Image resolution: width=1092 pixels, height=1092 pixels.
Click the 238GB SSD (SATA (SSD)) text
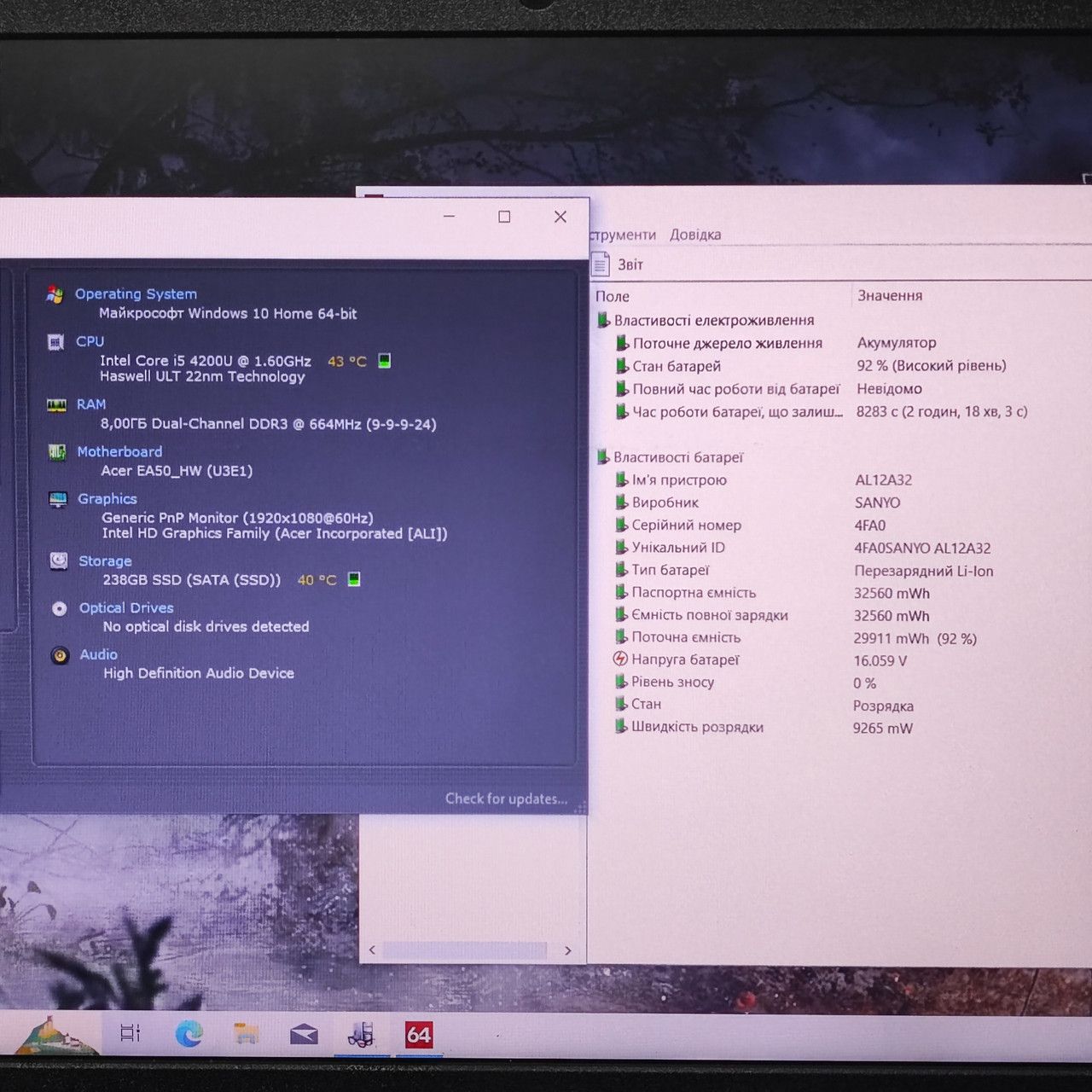tap(191, 580)
